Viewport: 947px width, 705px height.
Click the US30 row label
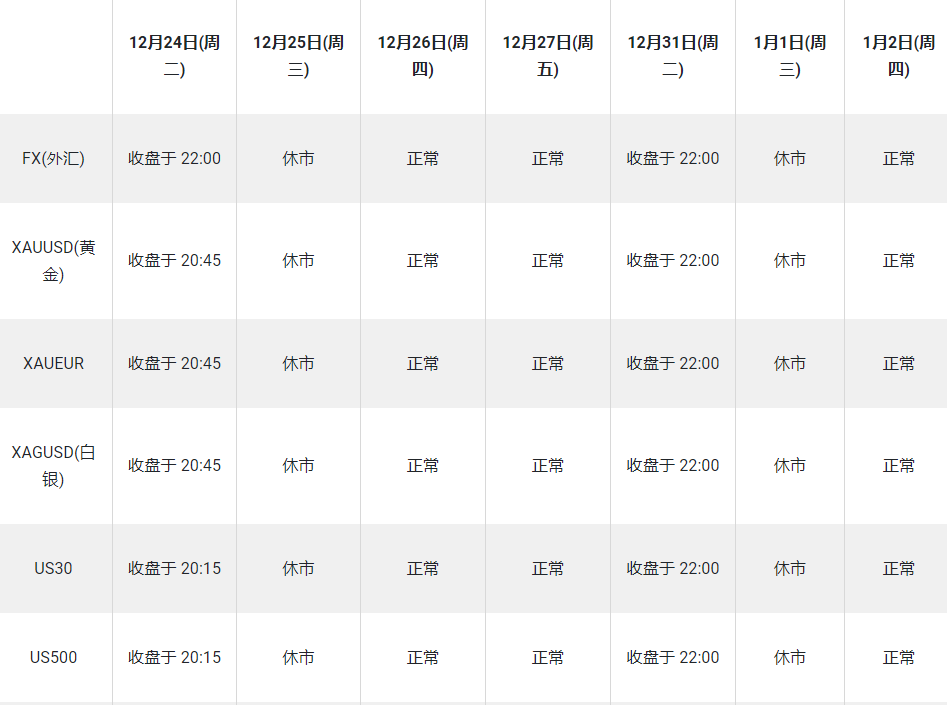(x=53, y=568)
